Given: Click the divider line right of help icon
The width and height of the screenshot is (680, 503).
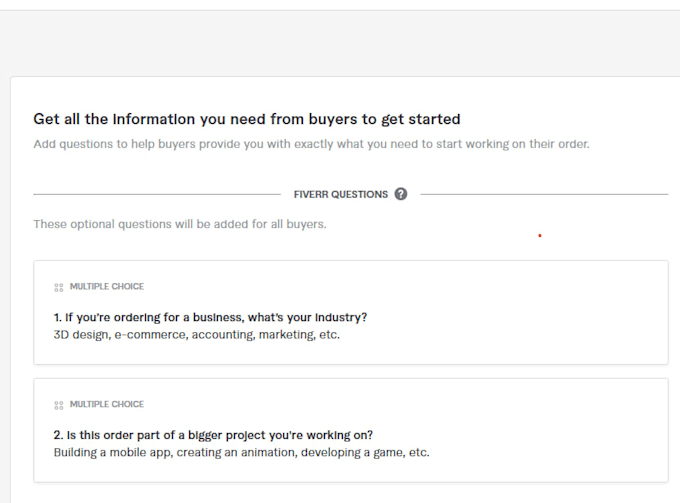Looking at the screenshot, I should 544,194.
